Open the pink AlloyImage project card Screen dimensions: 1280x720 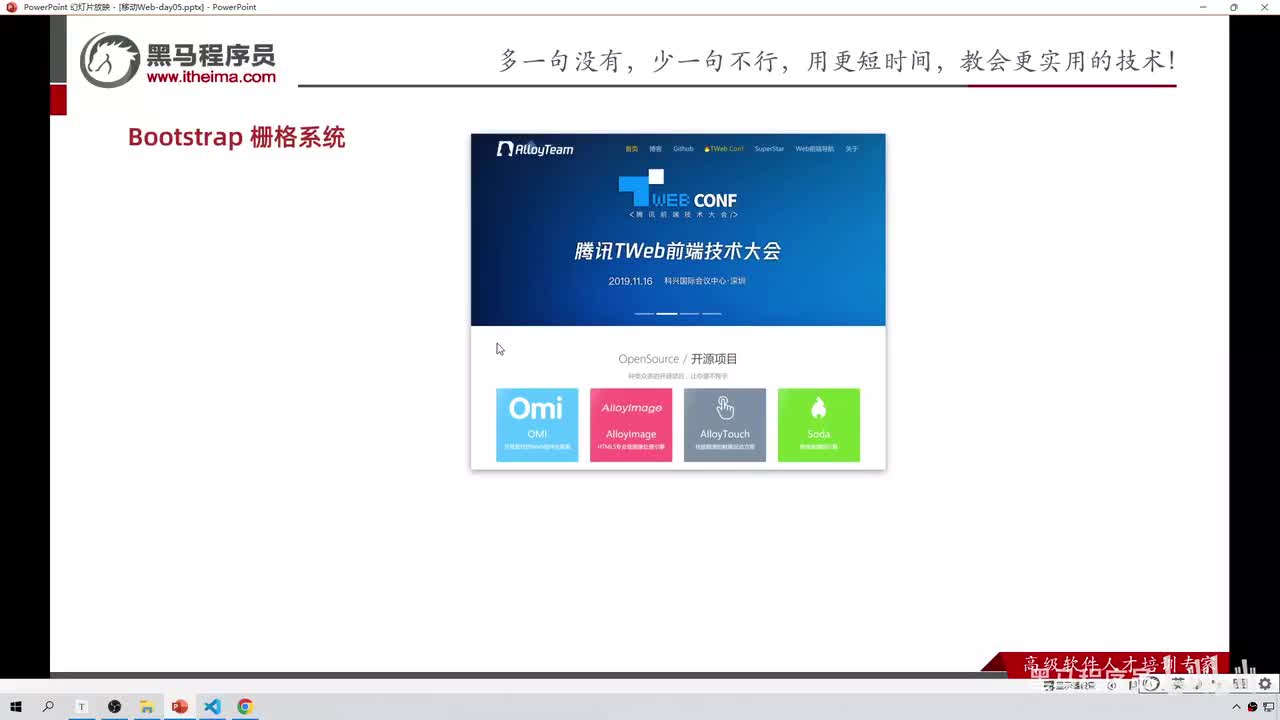click(x=631, y=425)
